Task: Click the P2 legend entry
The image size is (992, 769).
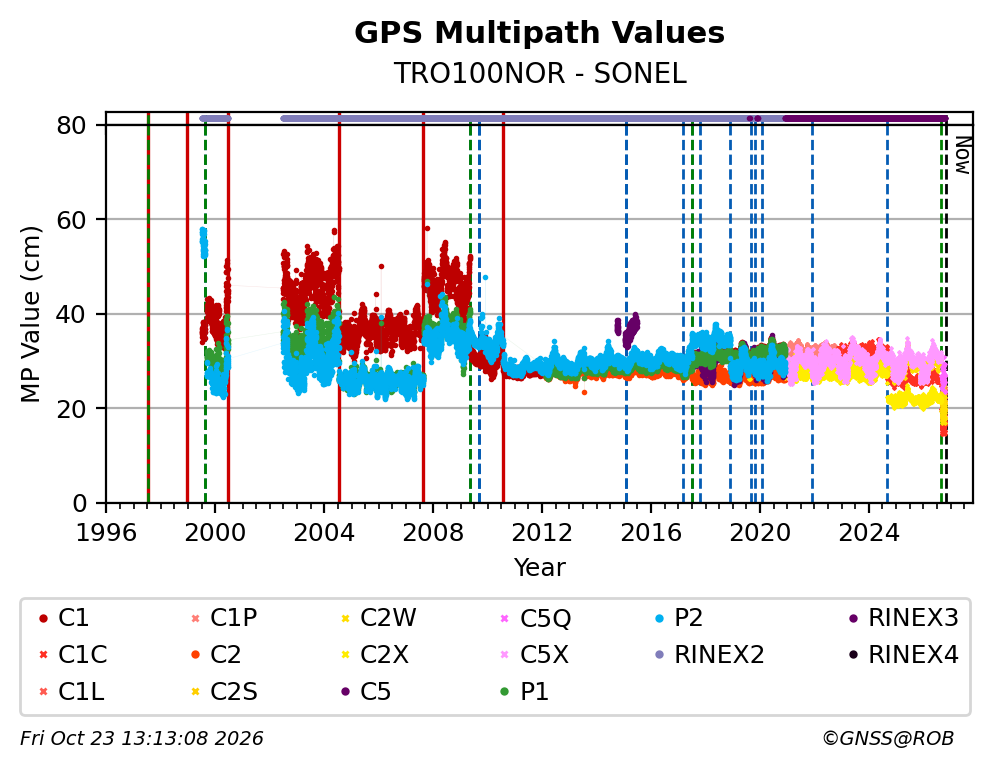Action: (x=679, y=618)
